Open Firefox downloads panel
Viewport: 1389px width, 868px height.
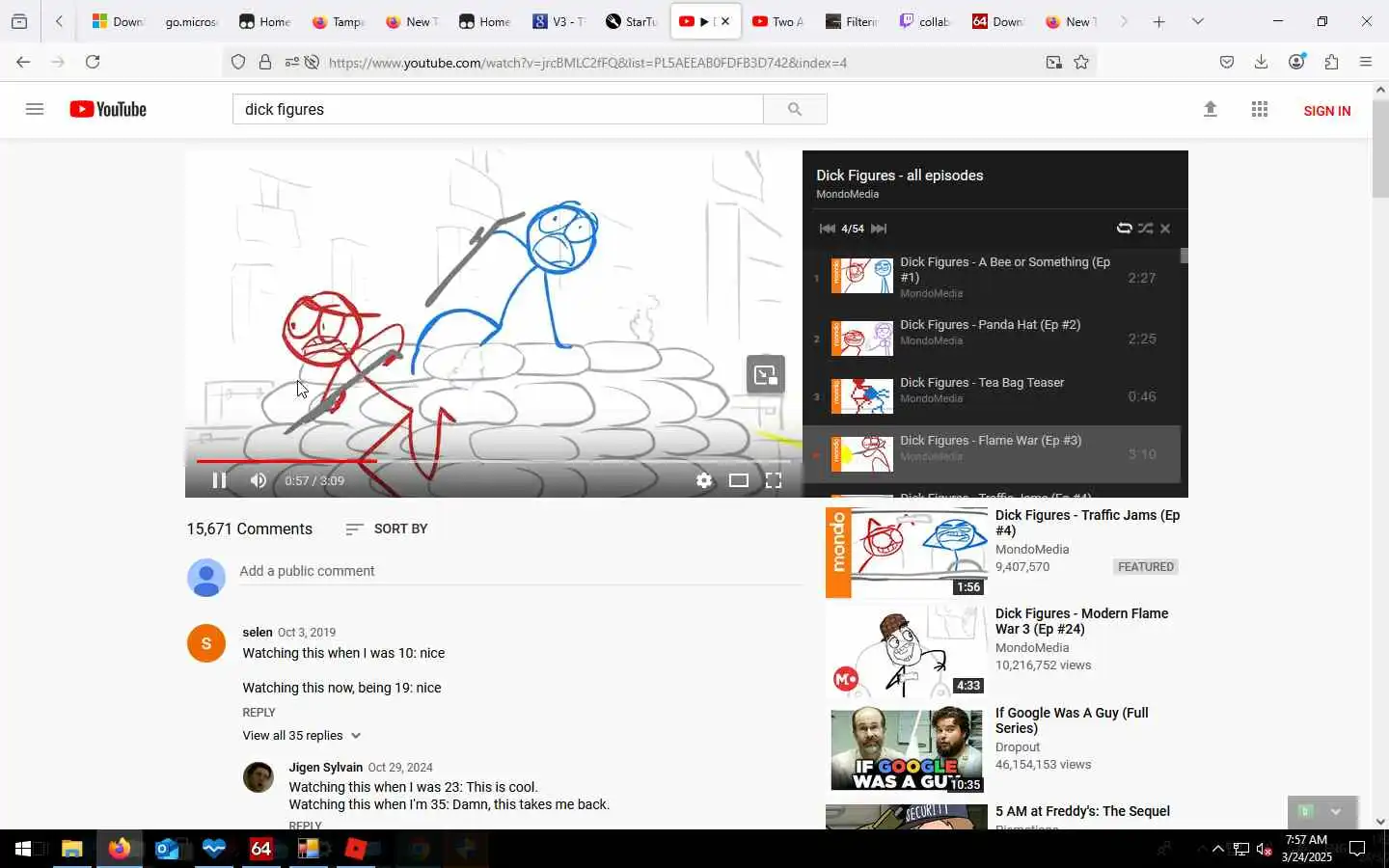1261,62
